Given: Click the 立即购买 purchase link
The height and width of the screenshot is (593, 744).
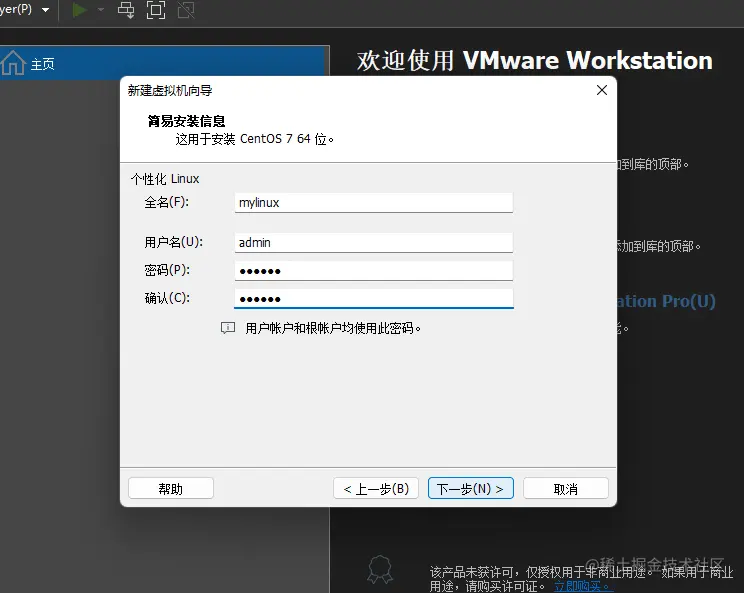Looking at the screenshot, I should pos(582,586).
